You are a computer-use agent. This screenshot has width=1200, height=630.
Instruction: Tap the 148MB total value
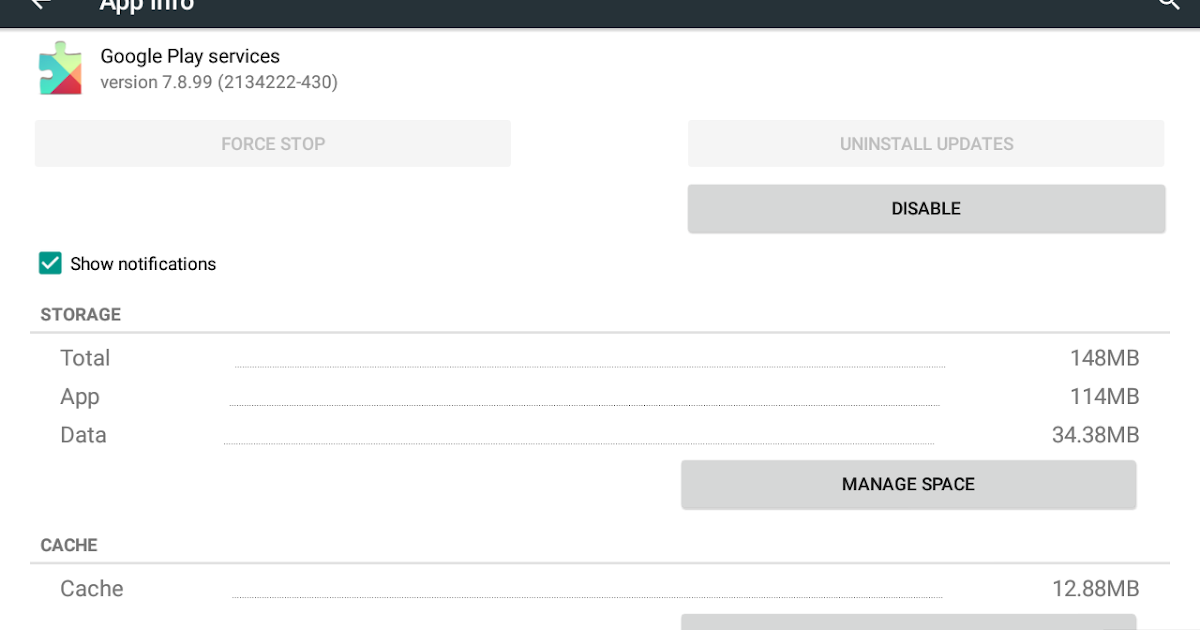(1104, 358)
